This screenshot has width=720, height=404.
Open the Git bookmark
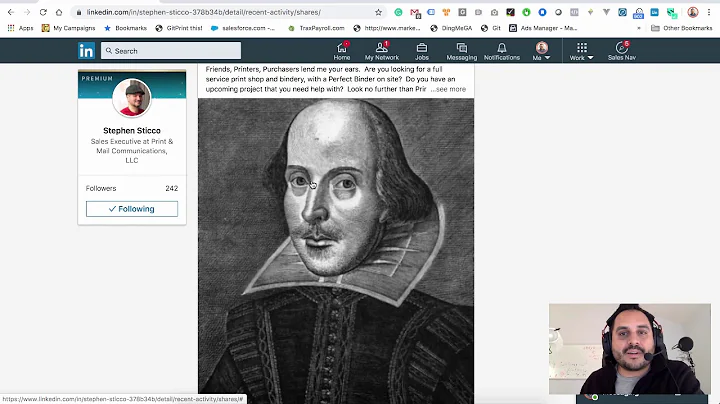point(491,28)
